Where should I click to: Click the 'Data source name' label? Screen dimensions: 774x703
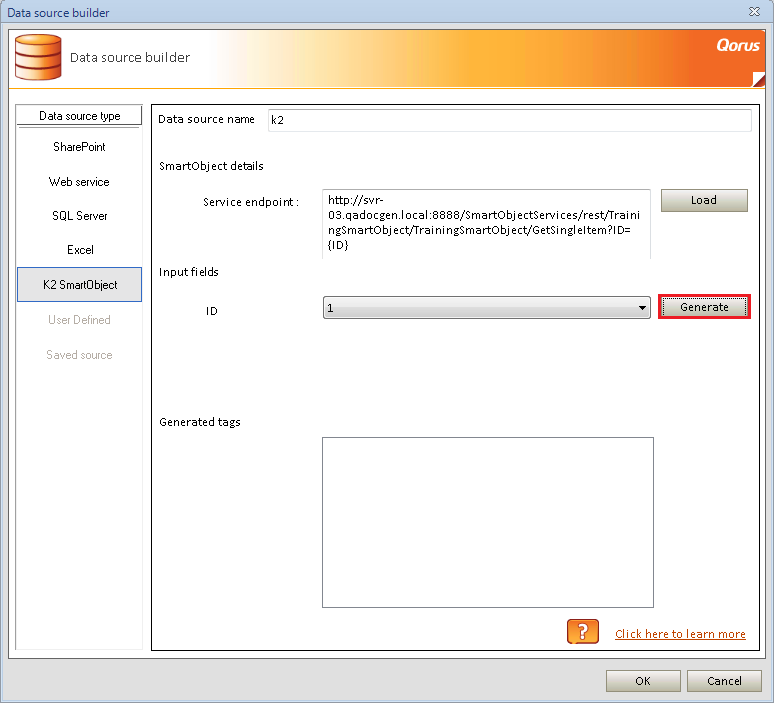coord(206,119)
